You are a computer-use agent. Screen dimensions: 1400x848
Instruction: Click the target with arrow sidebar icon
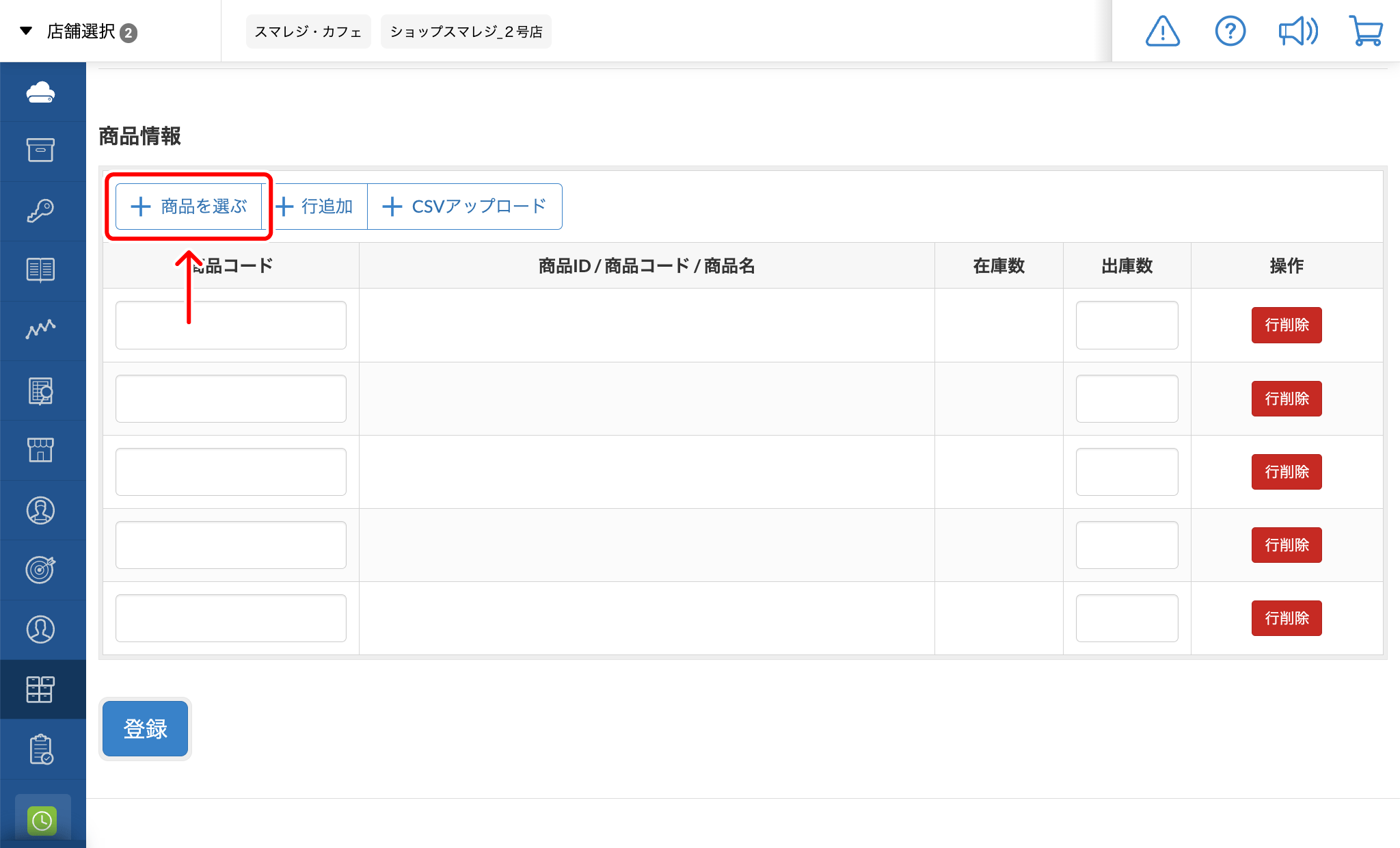pyautogui.click(x=41, y=570)
